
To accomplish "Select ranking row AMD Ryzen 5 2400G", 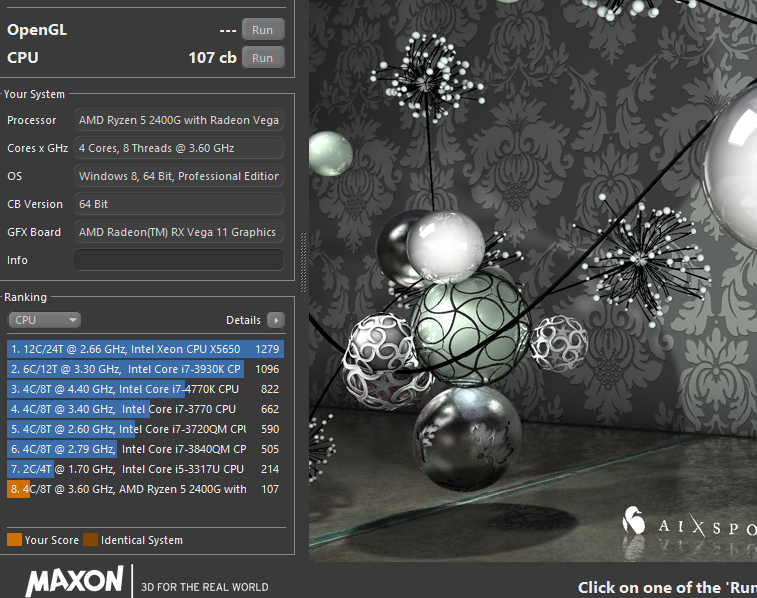I will point(145,489).
